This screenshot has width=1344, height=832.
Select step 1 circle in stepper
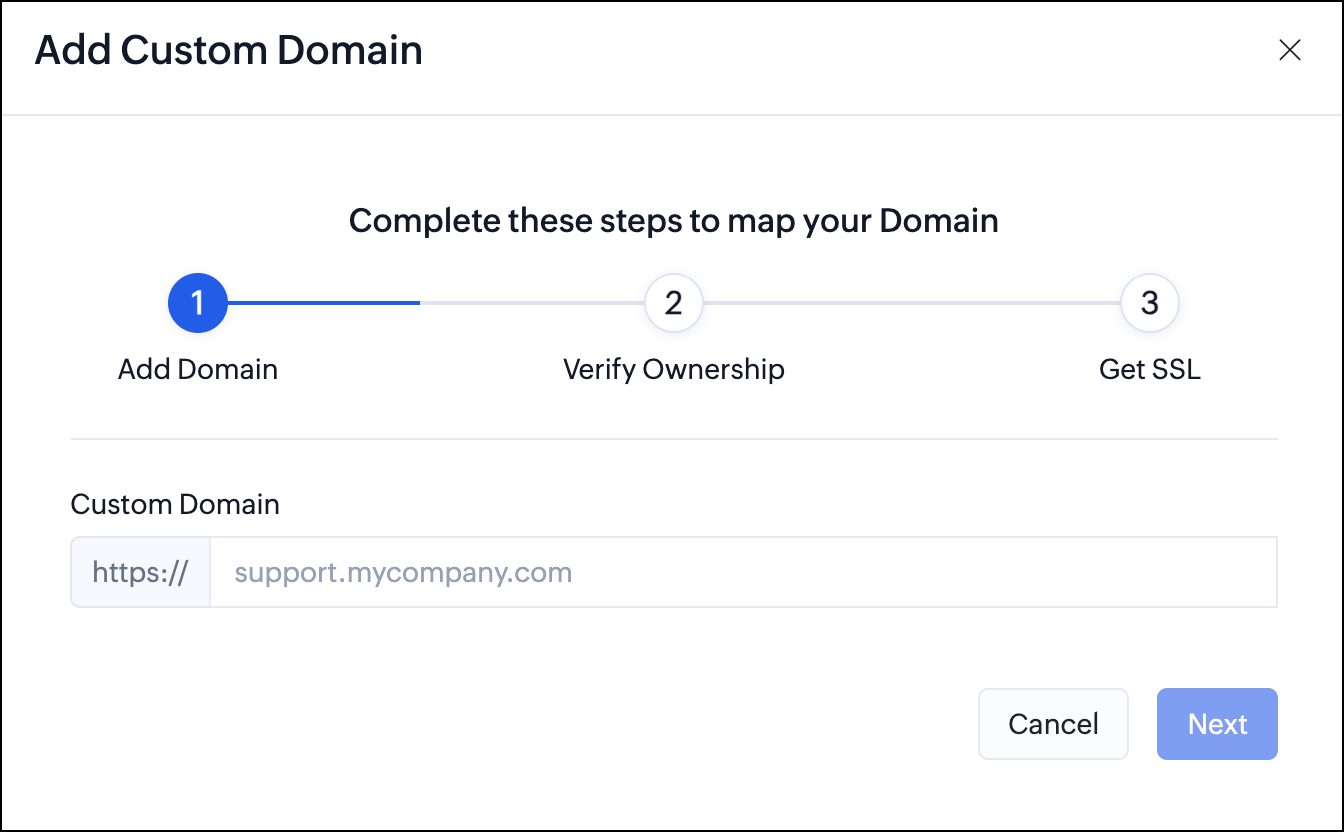pos(198,302)
